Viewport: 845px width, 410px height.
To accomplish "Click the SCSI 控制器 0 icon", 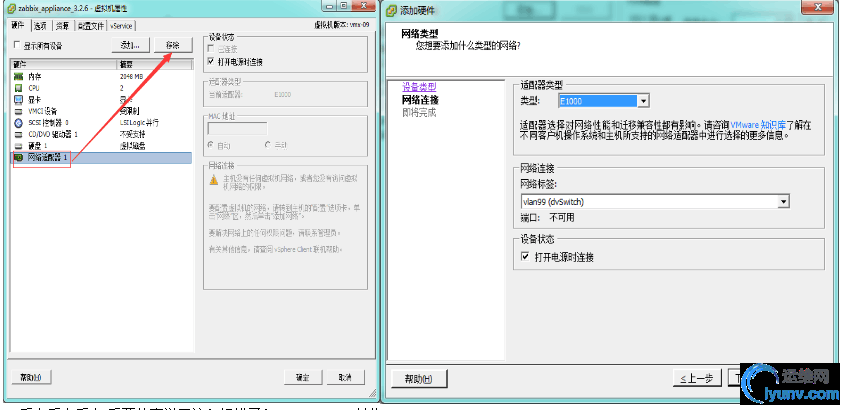I will 19,123.
